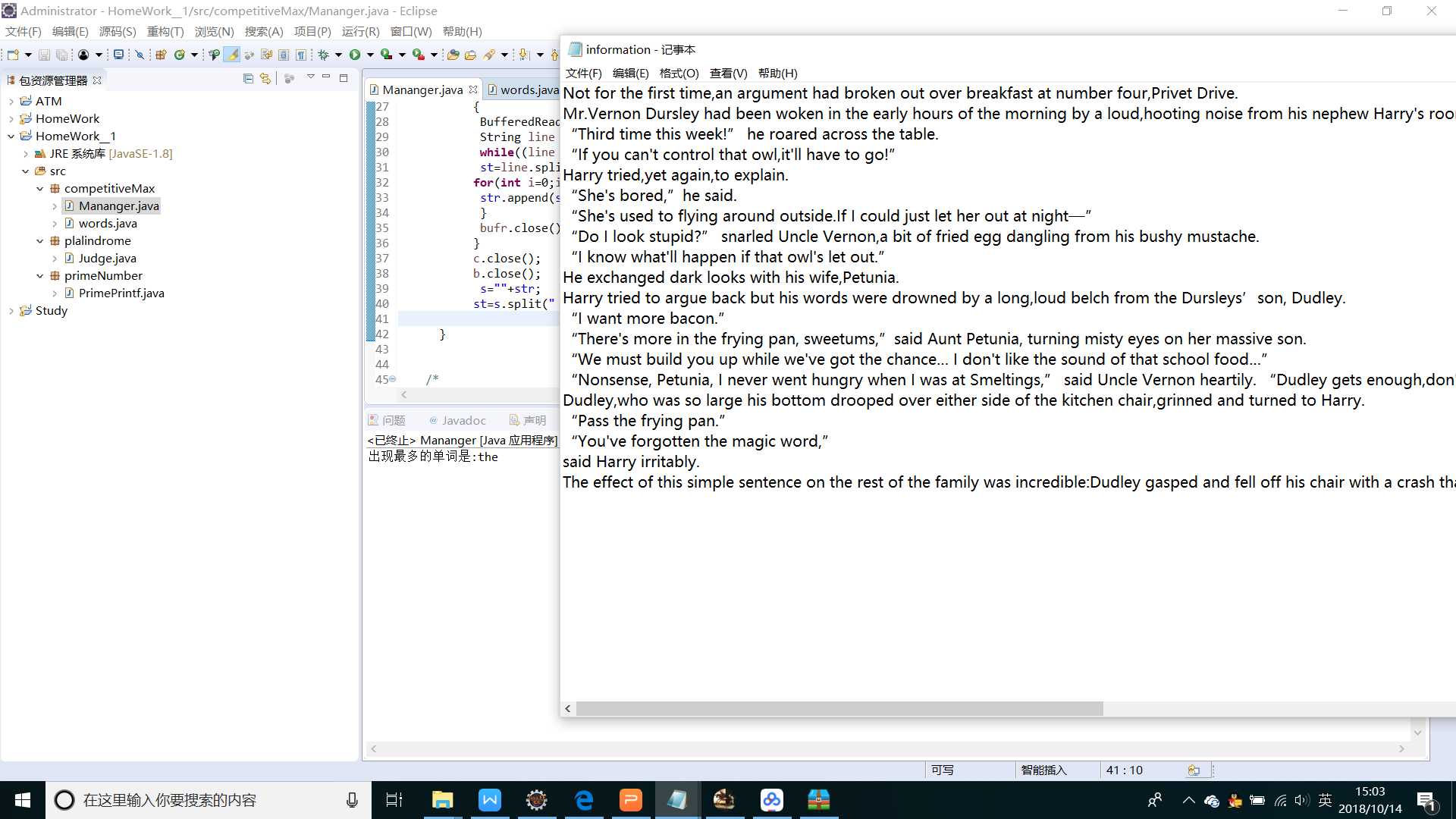
Task: Click the Coverage run icon
Action: (386, 55)
